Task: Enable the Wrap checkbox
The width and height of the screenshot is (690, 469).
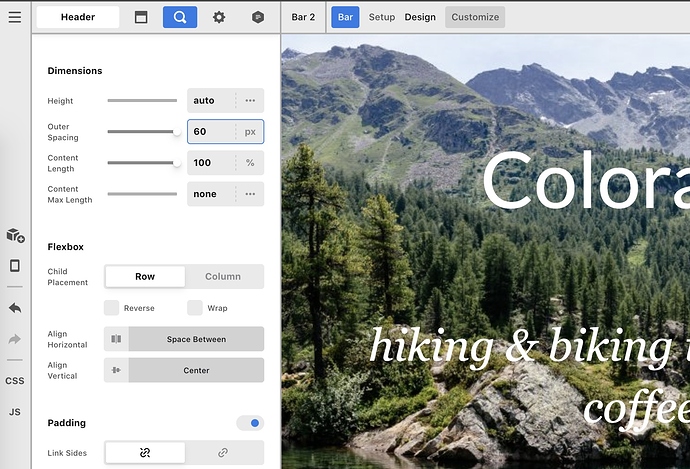Action: click(x=195, y=308)
